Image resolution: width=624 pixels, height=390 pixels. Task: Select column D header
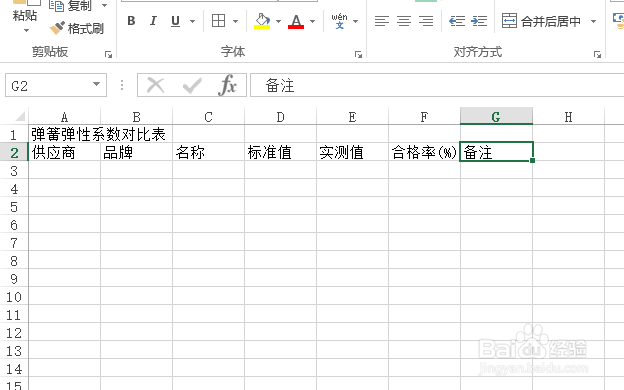pyautogui.click(x=281, y=117)
